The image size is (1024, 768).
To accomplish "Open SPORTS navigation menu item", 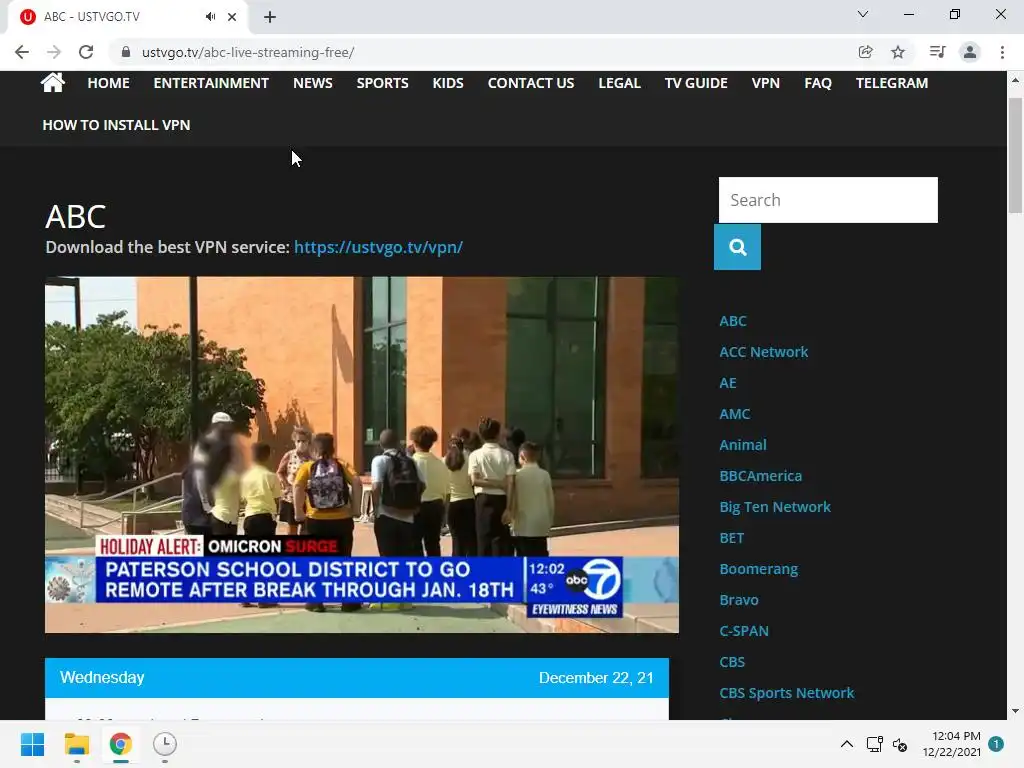I will pyautogui.click(x=383, y=83).
